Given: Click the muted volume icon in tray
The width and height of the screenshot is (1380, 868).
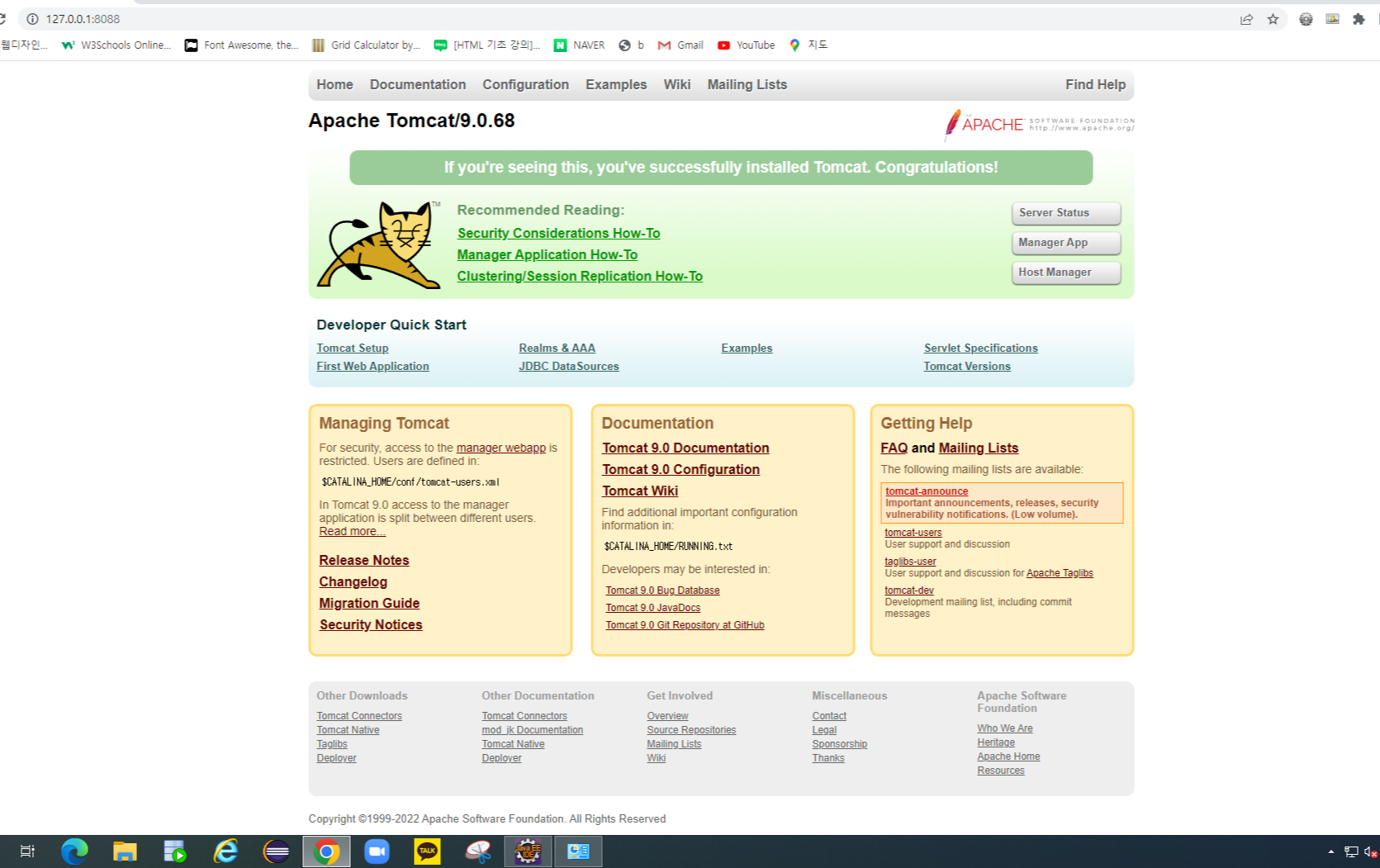Looking at the screenshot, I should (1371, 851).
